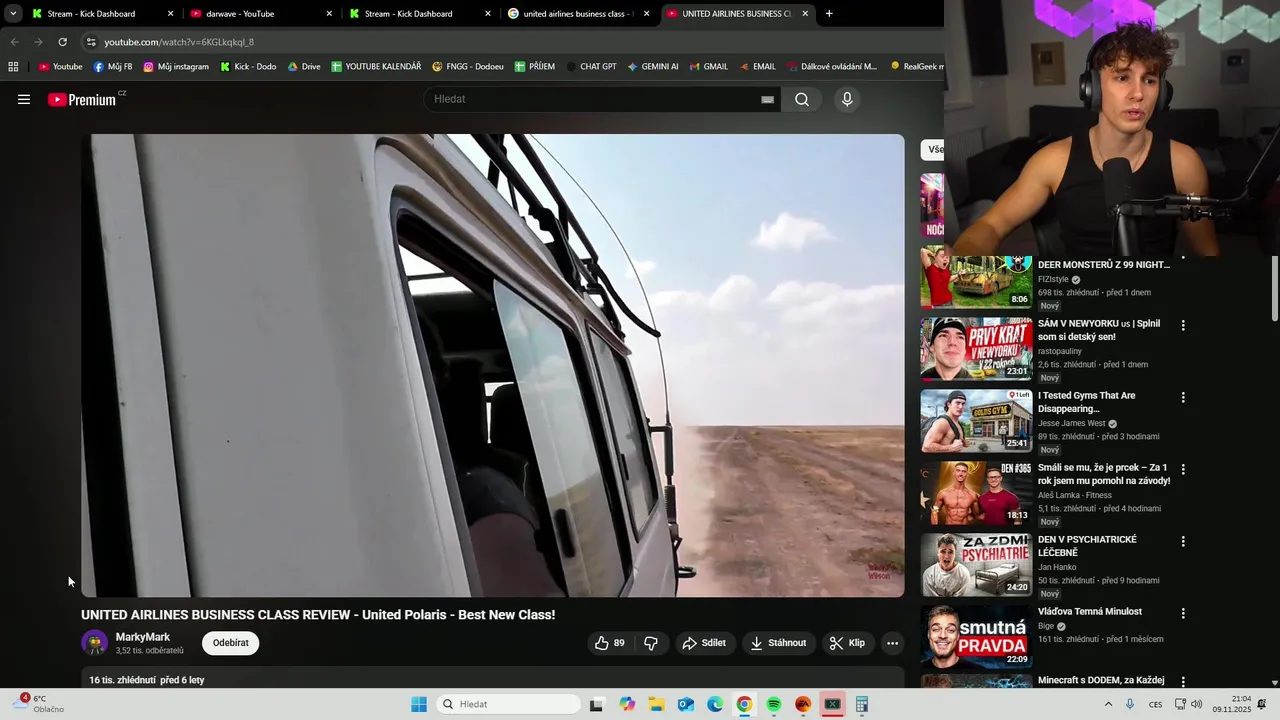Open the GEMINI AI bookmark
Viewport: 1280px width, 720px height.
(x=653, y=67)
